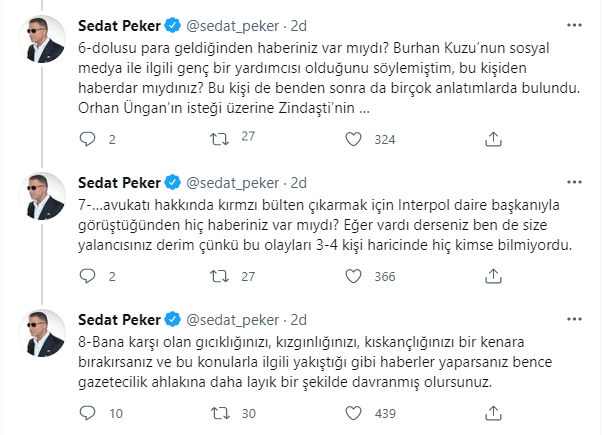Retweet the Interpol kırmızı bülten tweet
Screen dimensions: 602x435
click(x=219, y=276)
